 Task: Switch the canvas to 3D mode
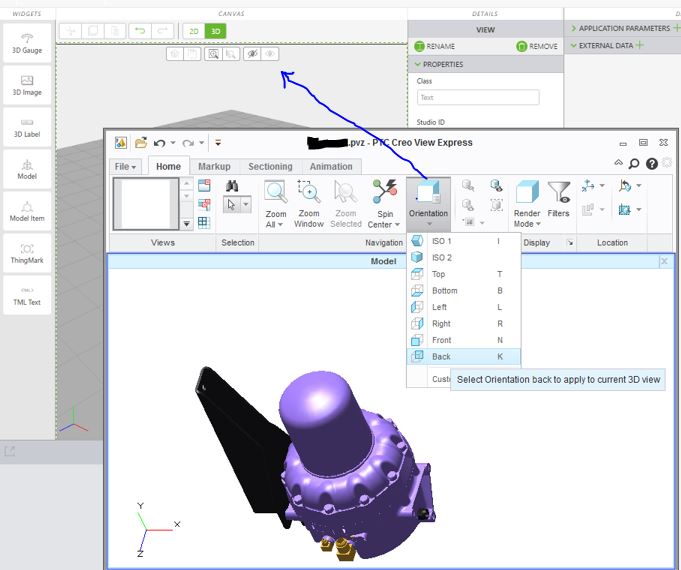pyautogui.click(x=215, y=31)
